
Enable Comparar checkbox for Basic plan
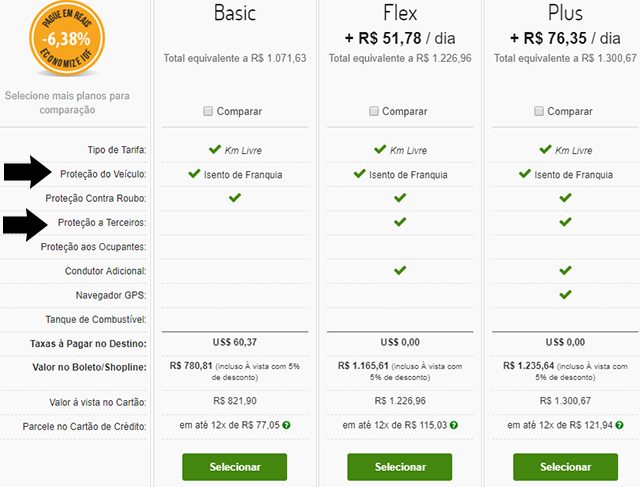pos(208,111)
